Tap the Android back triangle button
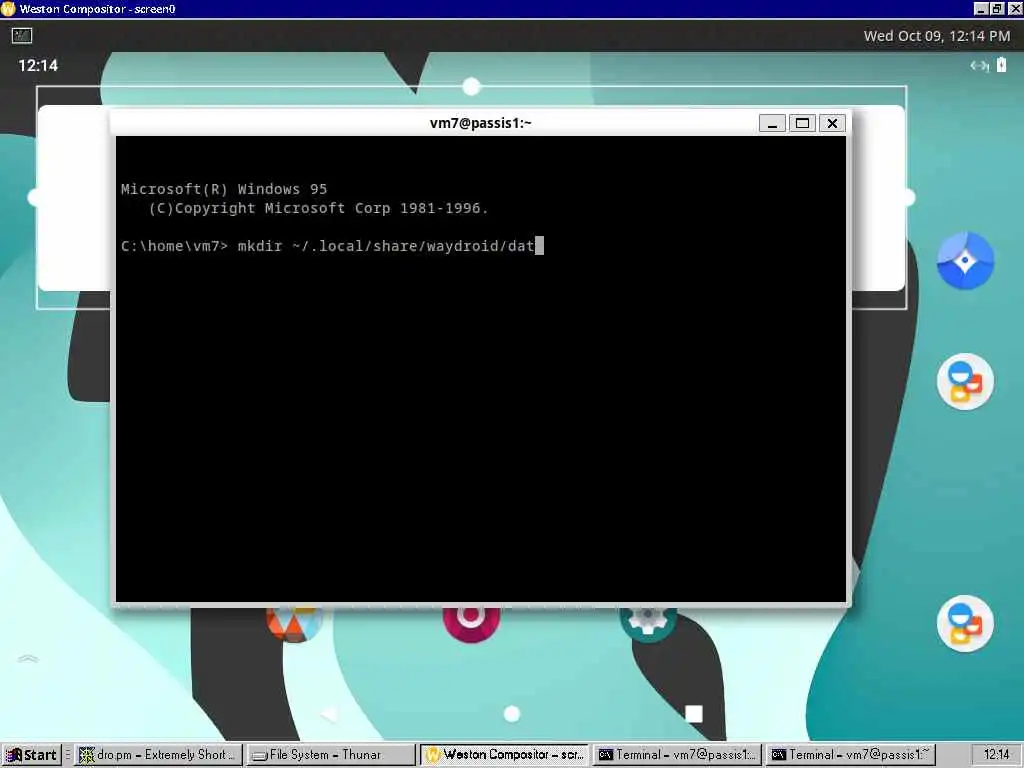Screen dimensions: 1024x768 tap(330, 714)
